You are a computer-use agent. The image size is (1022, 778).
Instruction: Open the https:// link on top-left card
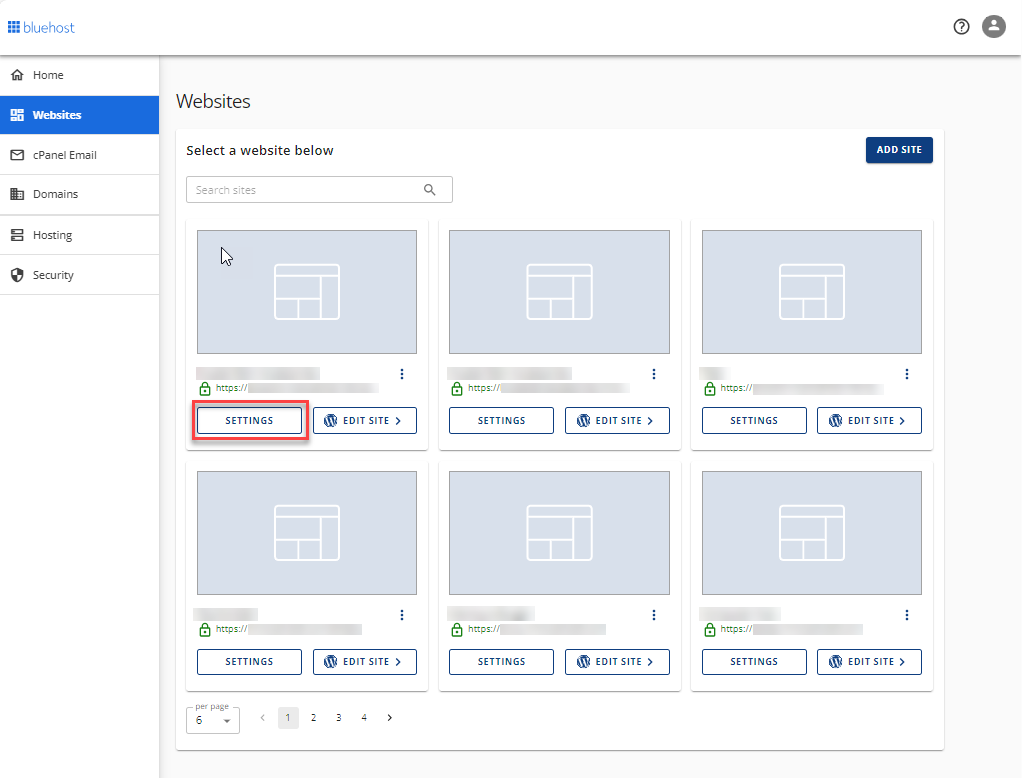pos(297,388)
